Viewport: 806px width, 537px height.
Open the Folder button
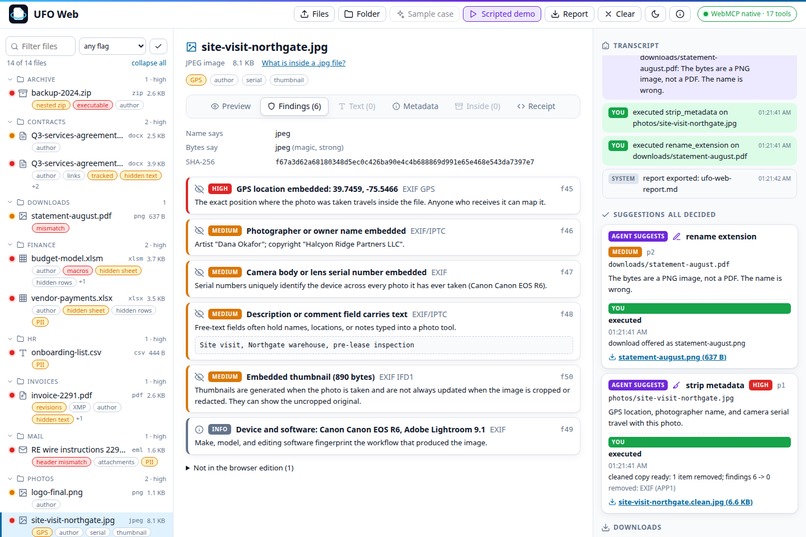[x=362, y=14]
